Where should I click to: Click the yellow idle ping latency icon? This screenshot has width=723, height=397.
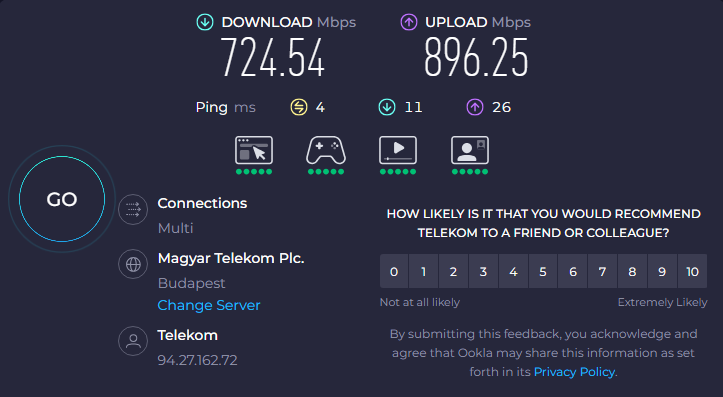coord(299,107)
